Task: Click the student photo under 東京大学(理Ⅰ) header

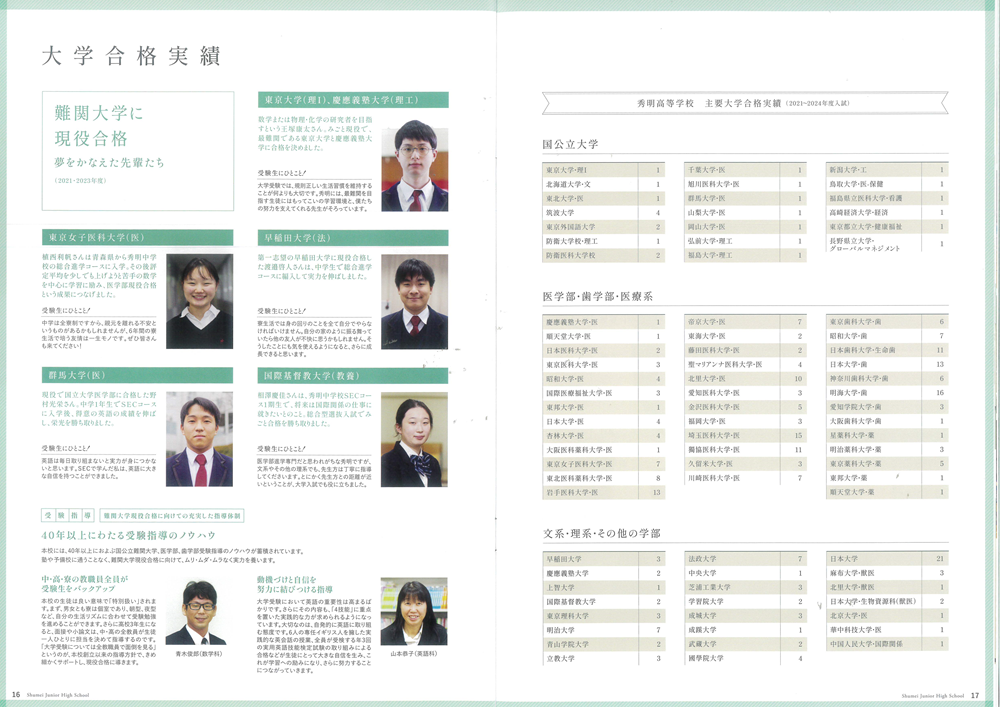Action: 415,166
